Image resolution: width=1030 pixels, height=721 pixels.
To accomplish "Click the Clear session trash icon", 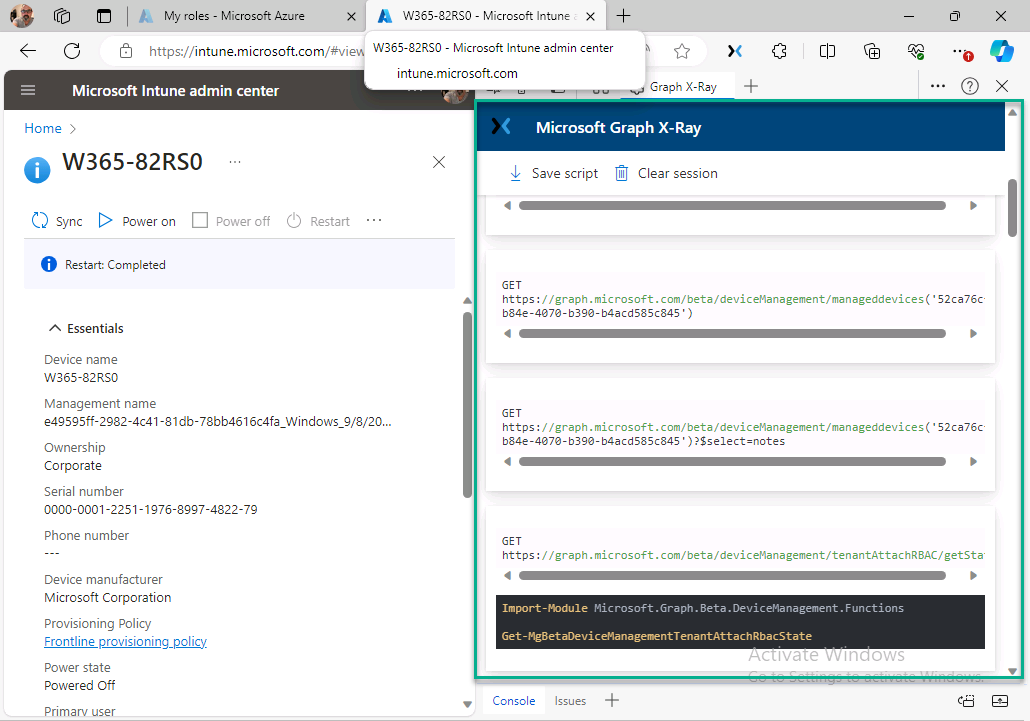I will pos(621,173).
